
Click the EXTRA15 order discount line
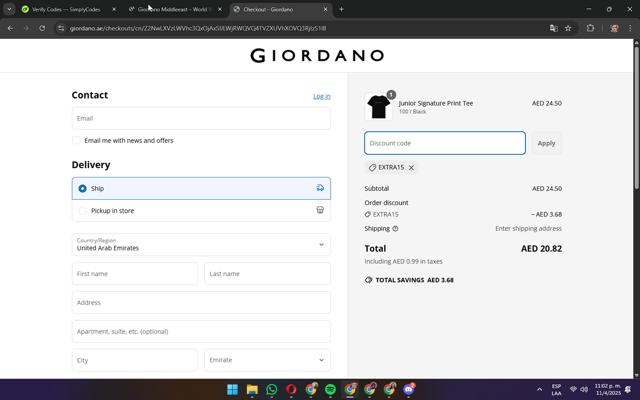click(463, 214)
